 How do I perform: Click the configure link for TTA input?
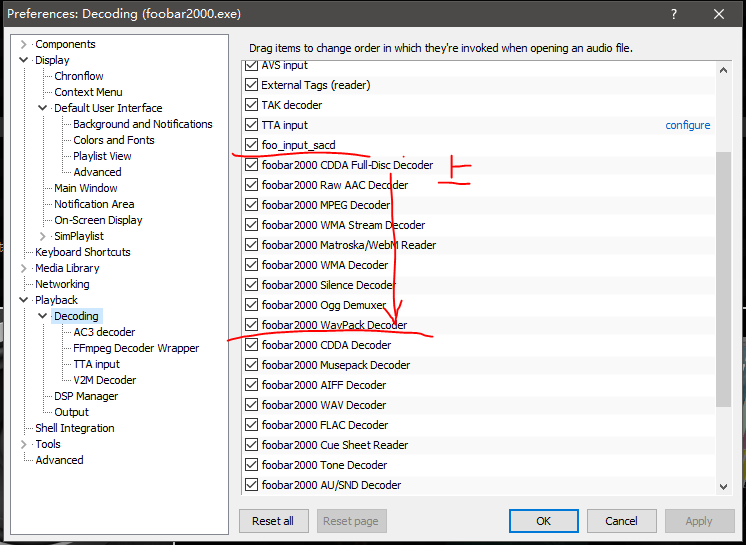[x=688, y=125]
